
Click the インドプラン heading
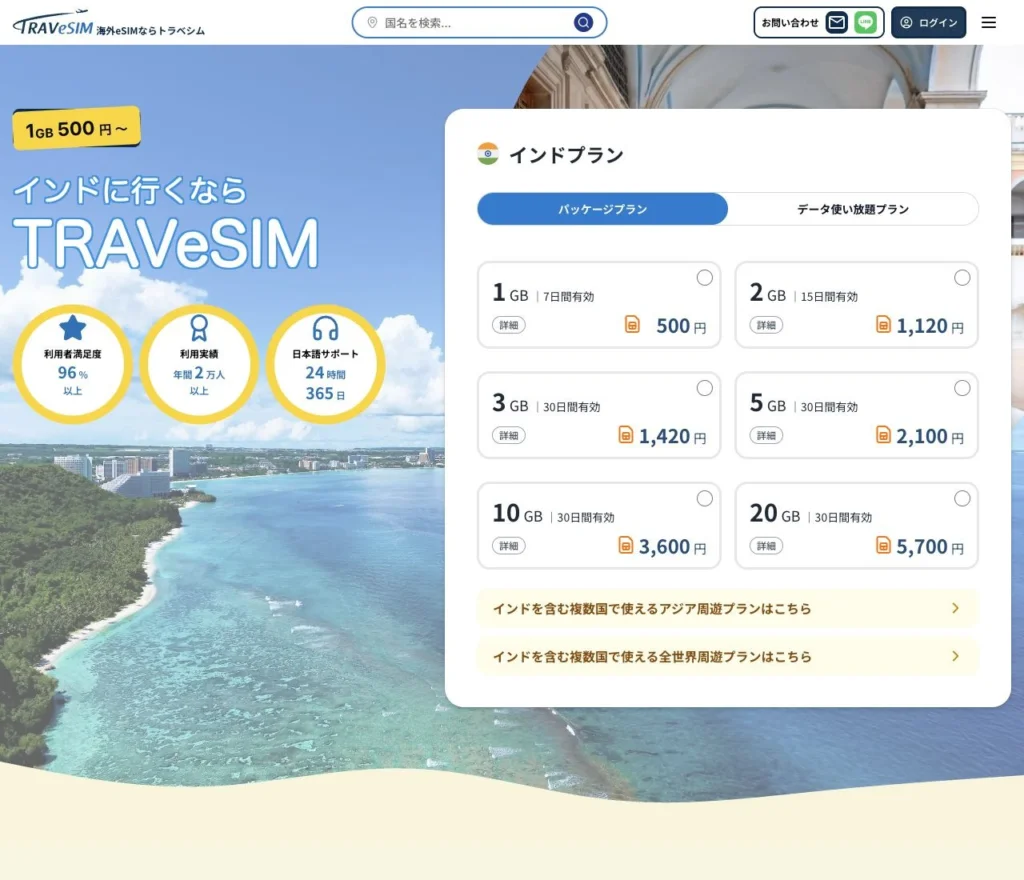coord(566,155)
